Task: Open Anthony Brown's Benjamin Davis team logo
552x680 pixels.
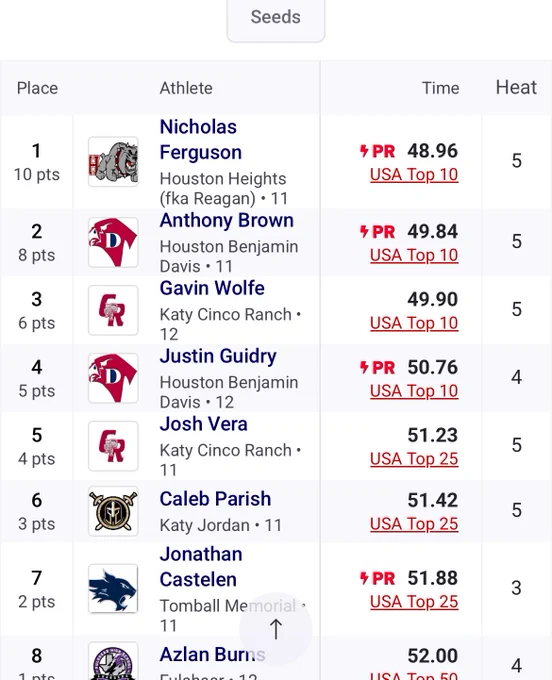Action: click(x=113, y=242)
